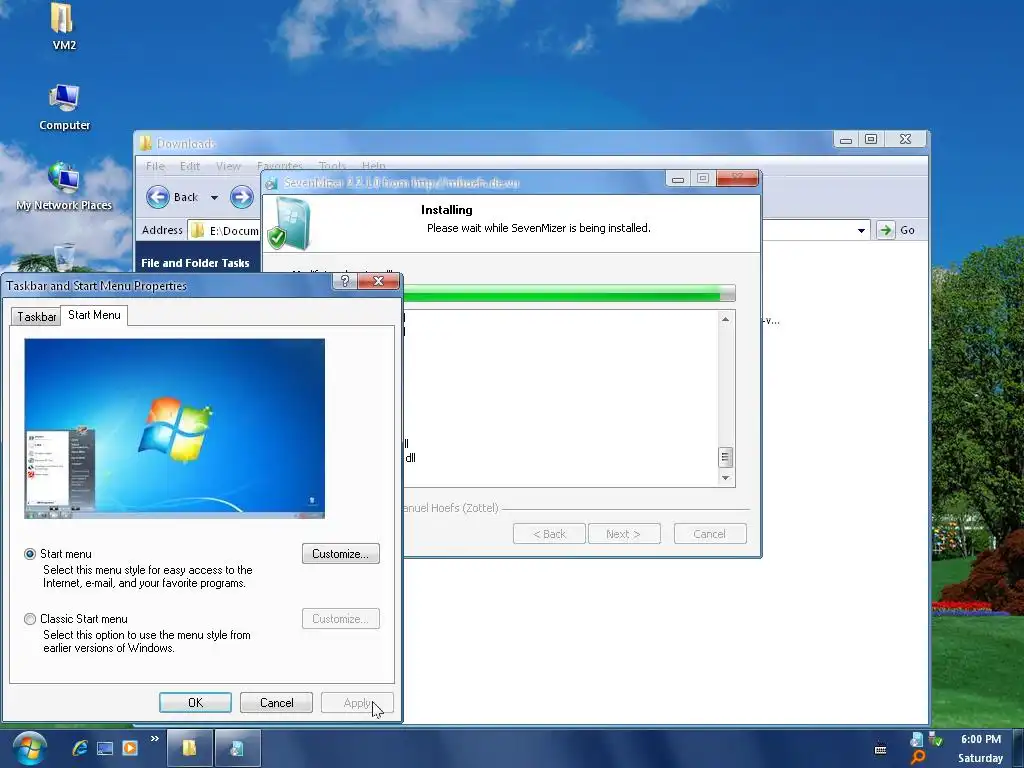Click the installer log scroll down arrow
The height and width of the screenshot is (768, 1024).
725,478
